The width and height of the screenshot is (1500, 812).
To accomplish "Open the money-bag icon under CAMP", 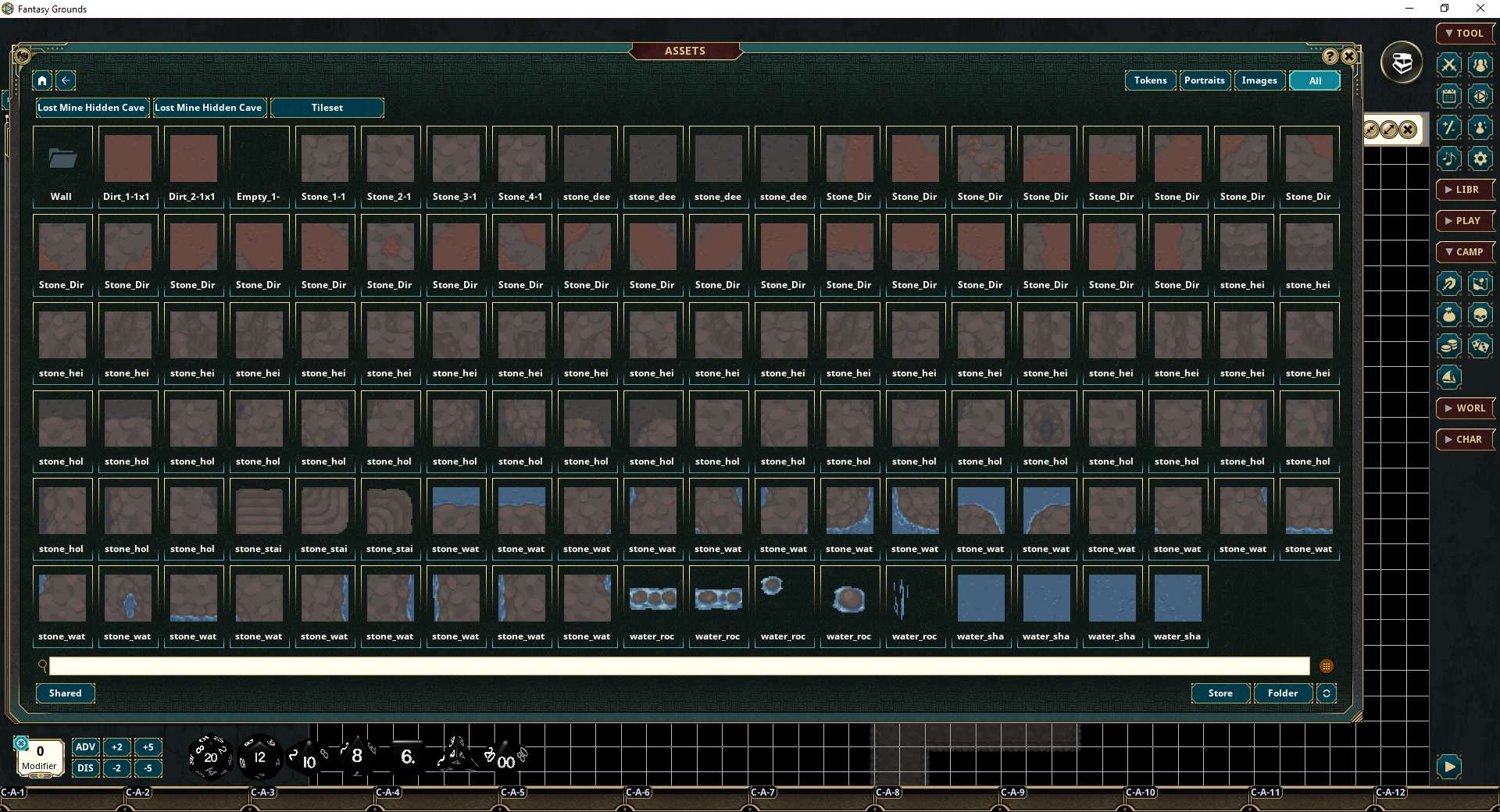I will pos(1449,315).
